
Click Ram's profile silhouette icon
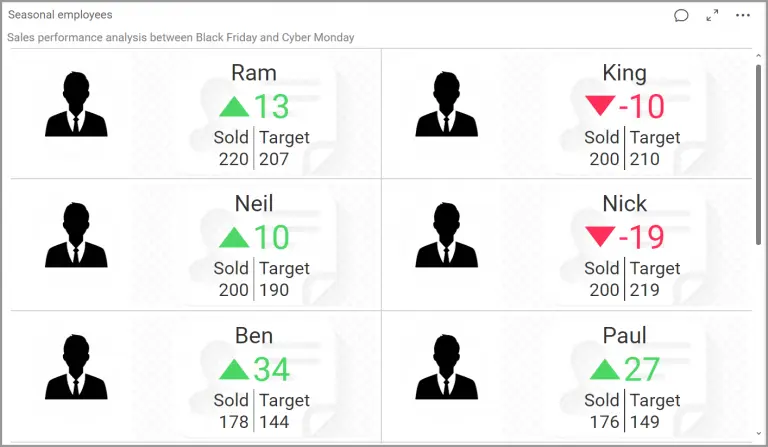76,105
